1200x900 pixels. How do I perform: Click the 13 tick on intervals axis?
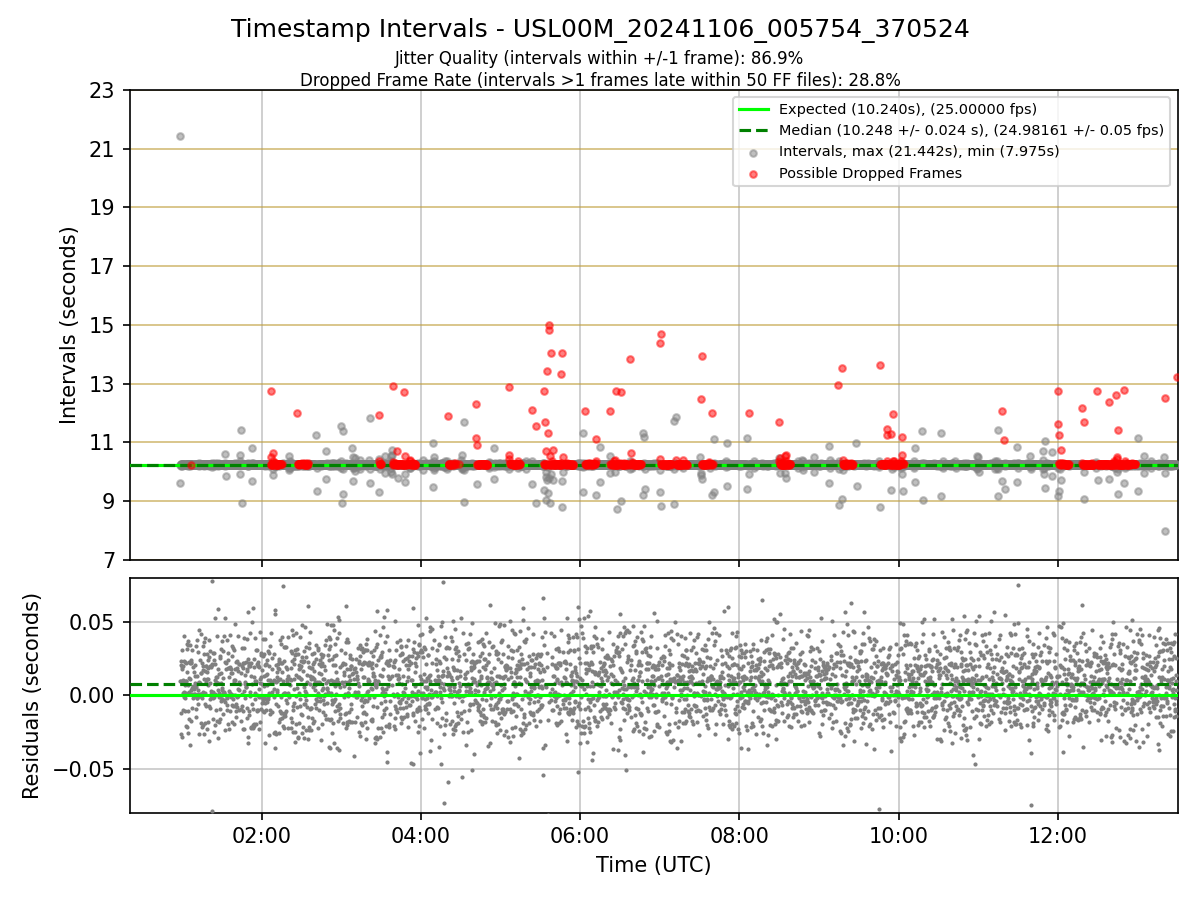[x=103, y=384]
